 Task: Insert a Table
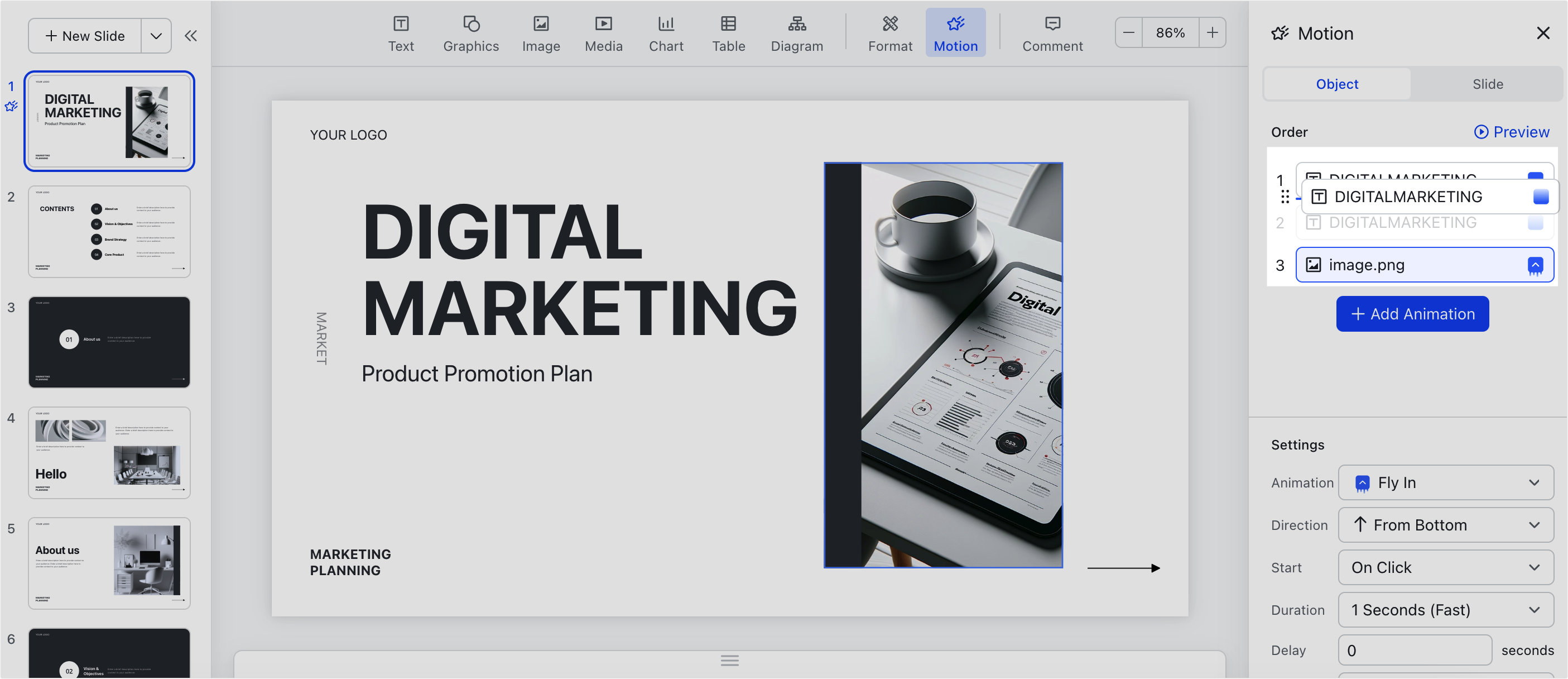pyautogui.click(x=728, y=34)
